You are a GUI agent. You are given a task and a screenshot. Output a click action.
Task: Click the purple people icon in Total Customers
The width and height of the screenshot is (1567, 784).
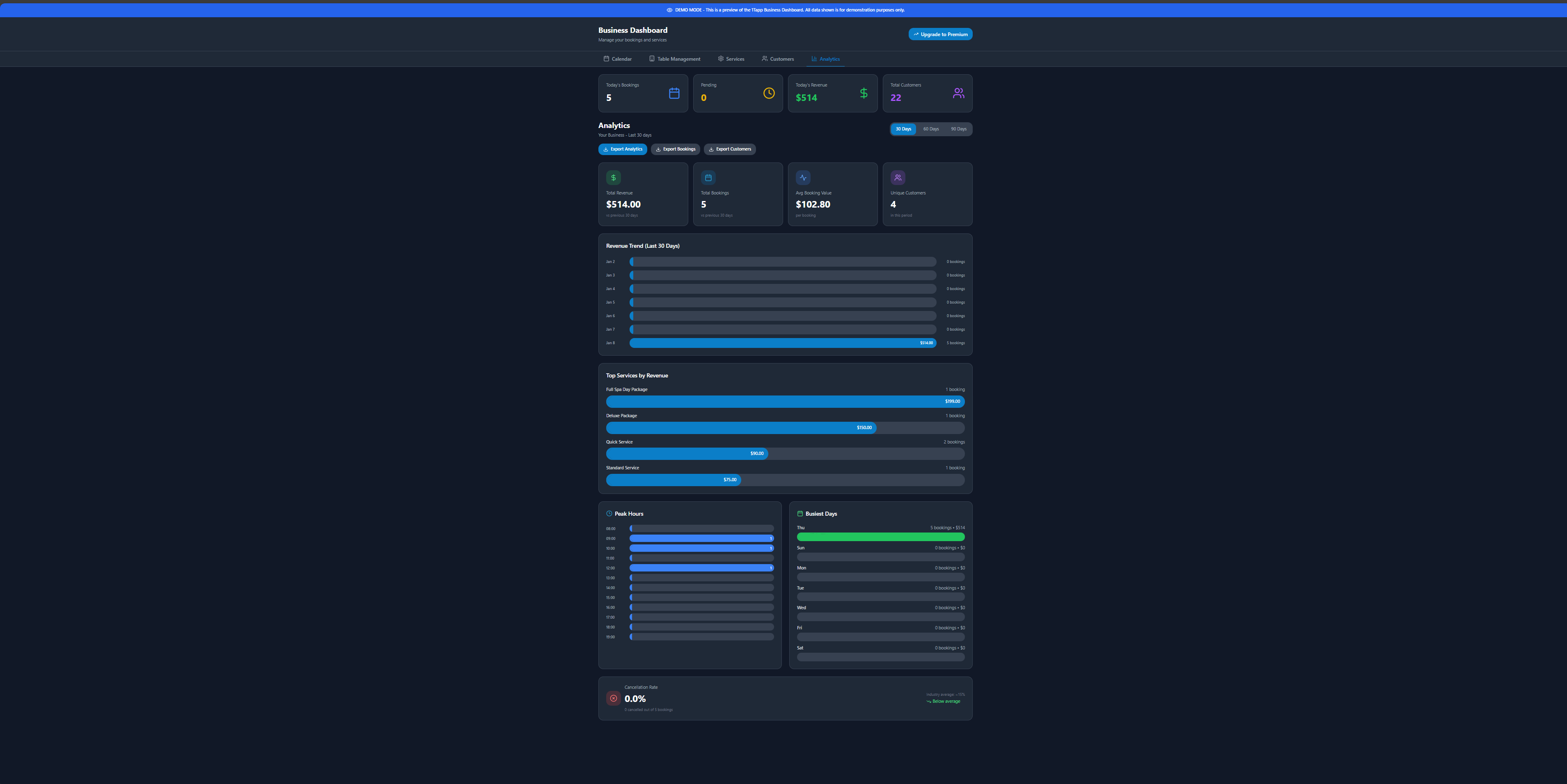959,93
